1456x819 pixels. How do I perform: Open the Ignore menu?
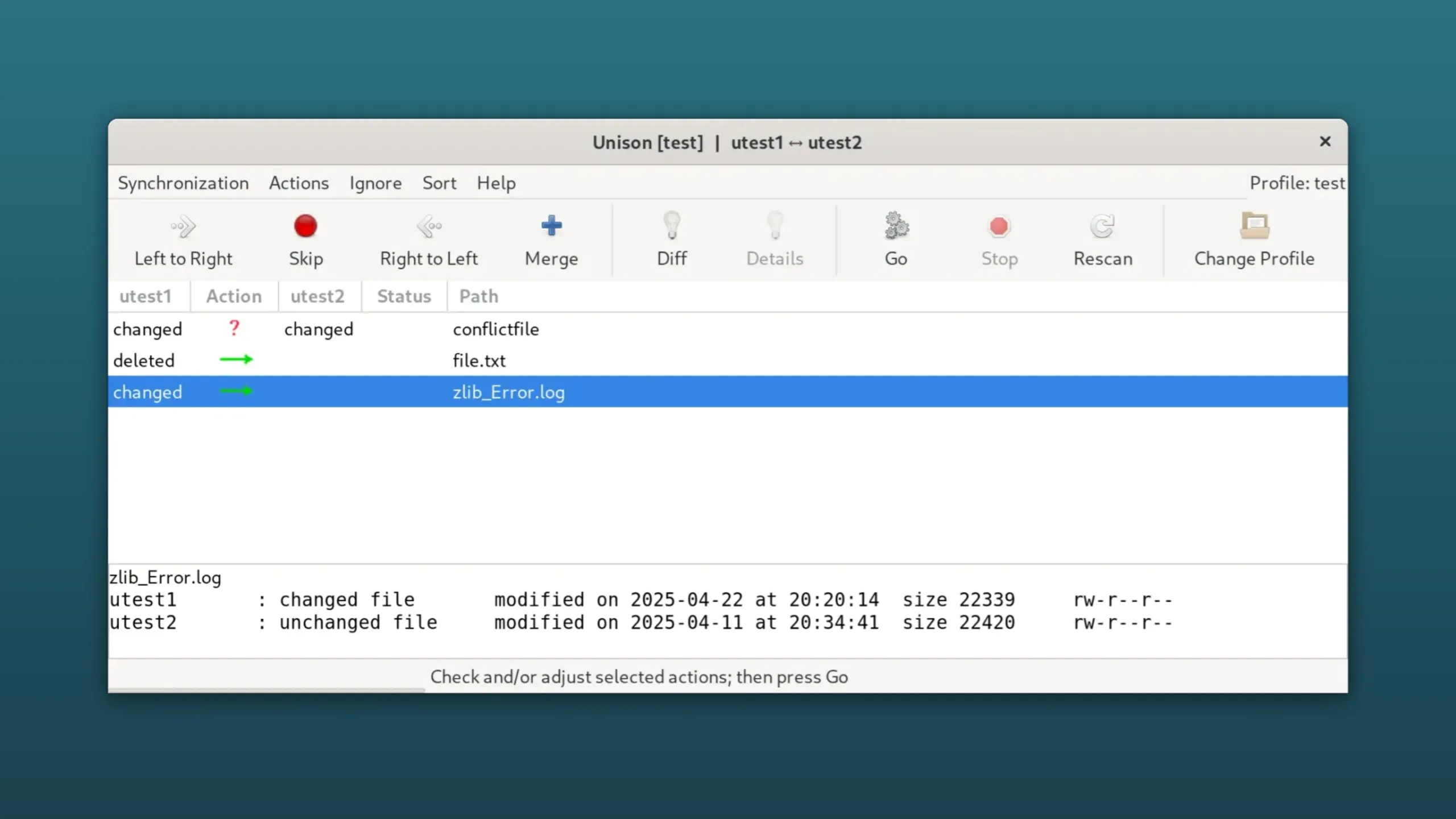tap(375, 183)
